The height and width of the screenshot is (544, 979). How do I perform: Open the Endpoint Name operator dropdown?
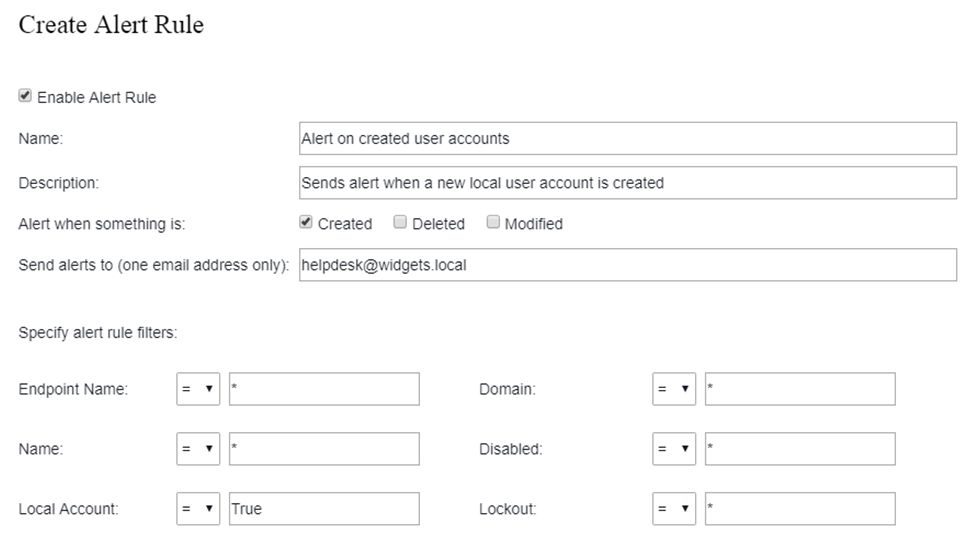coord(198,389)
